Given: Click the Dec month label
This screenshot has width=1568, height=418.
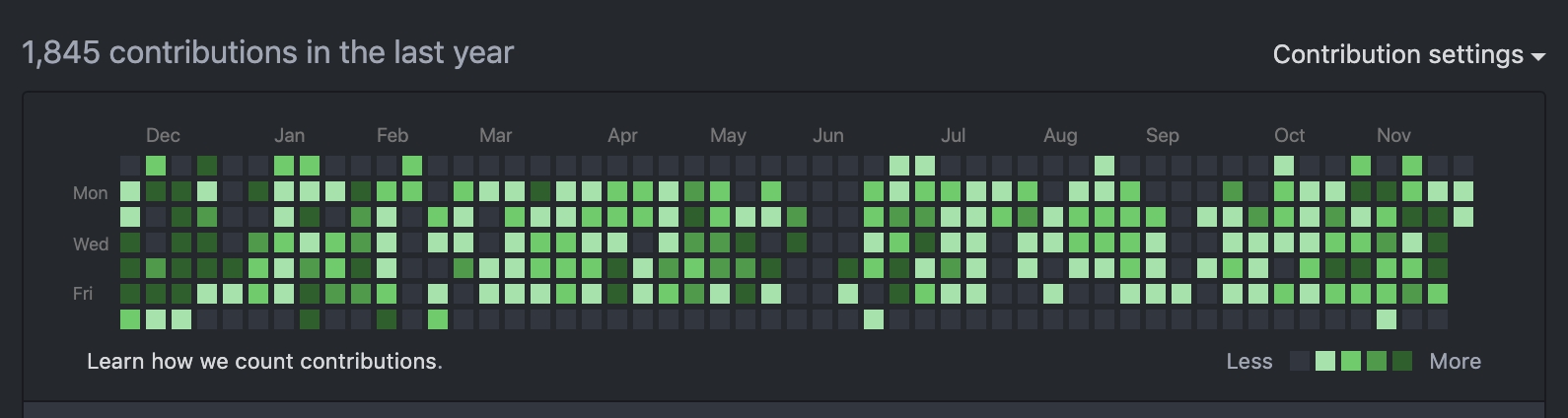Looking at the screenshot, I should click(163, 135).
